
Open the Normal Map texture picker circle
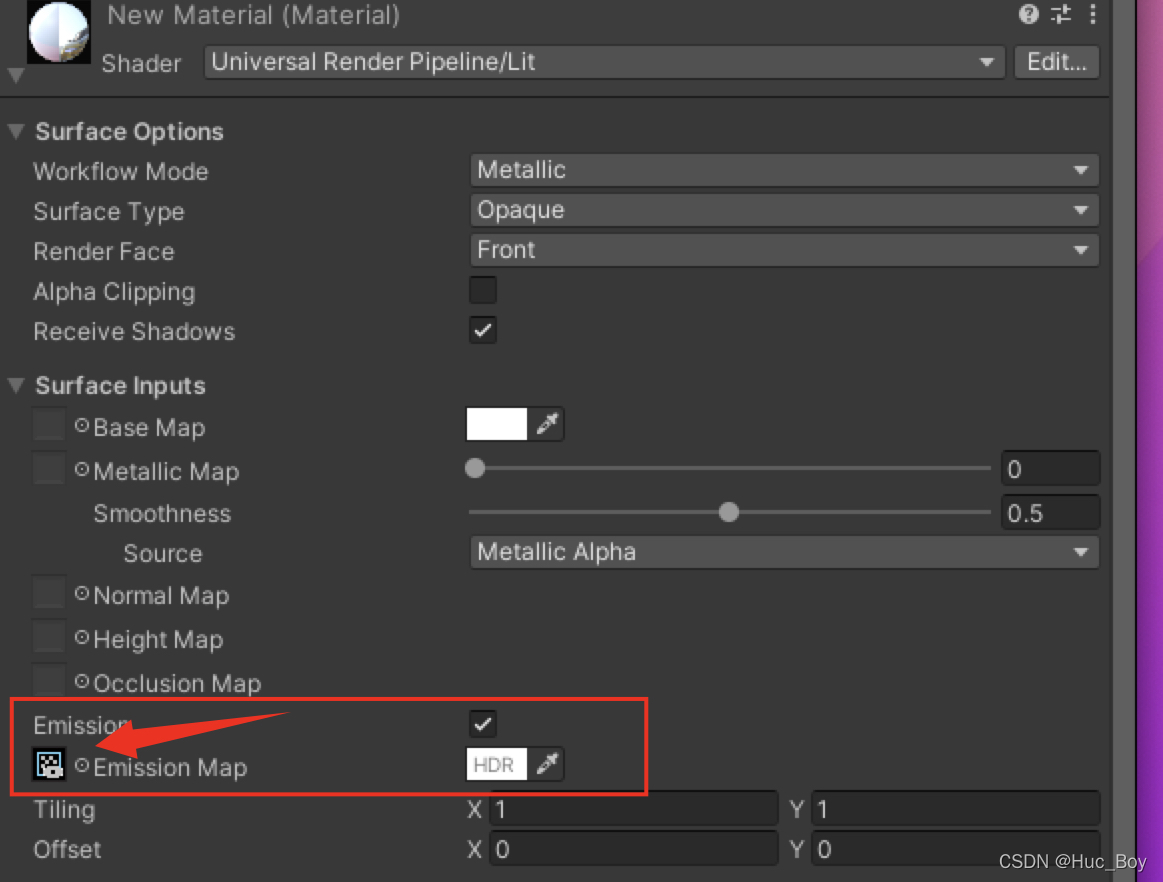(x=82, y=593)
